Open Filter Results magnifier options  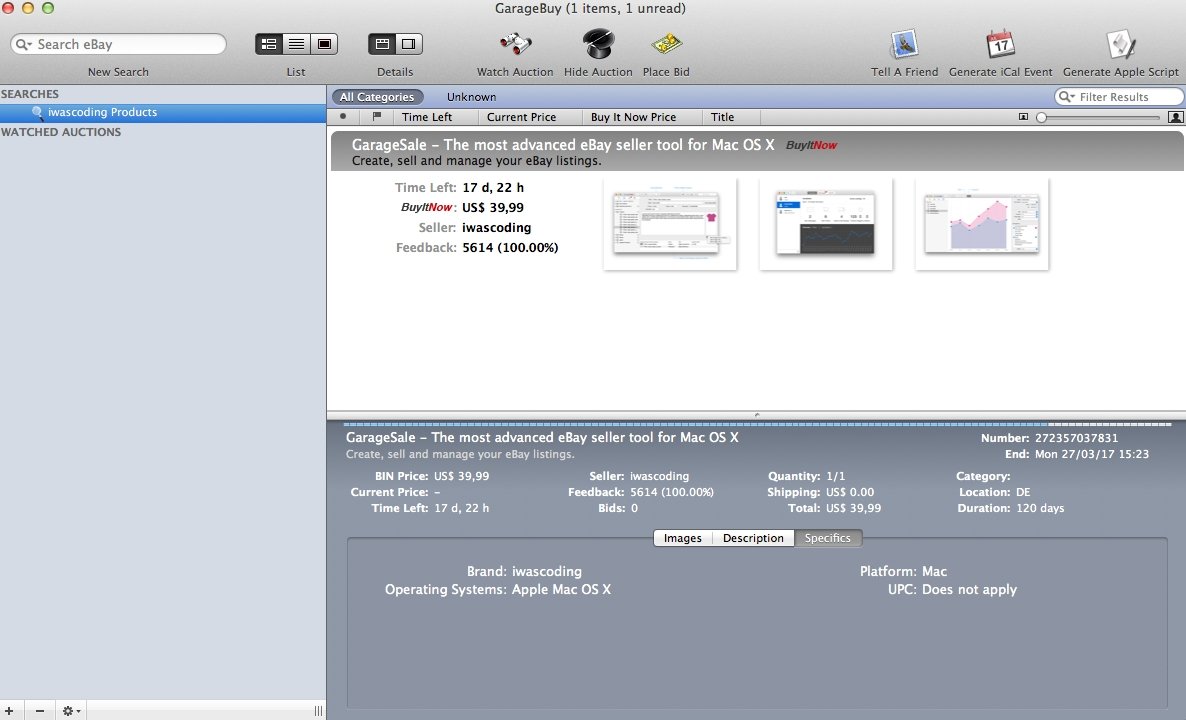1066,97
